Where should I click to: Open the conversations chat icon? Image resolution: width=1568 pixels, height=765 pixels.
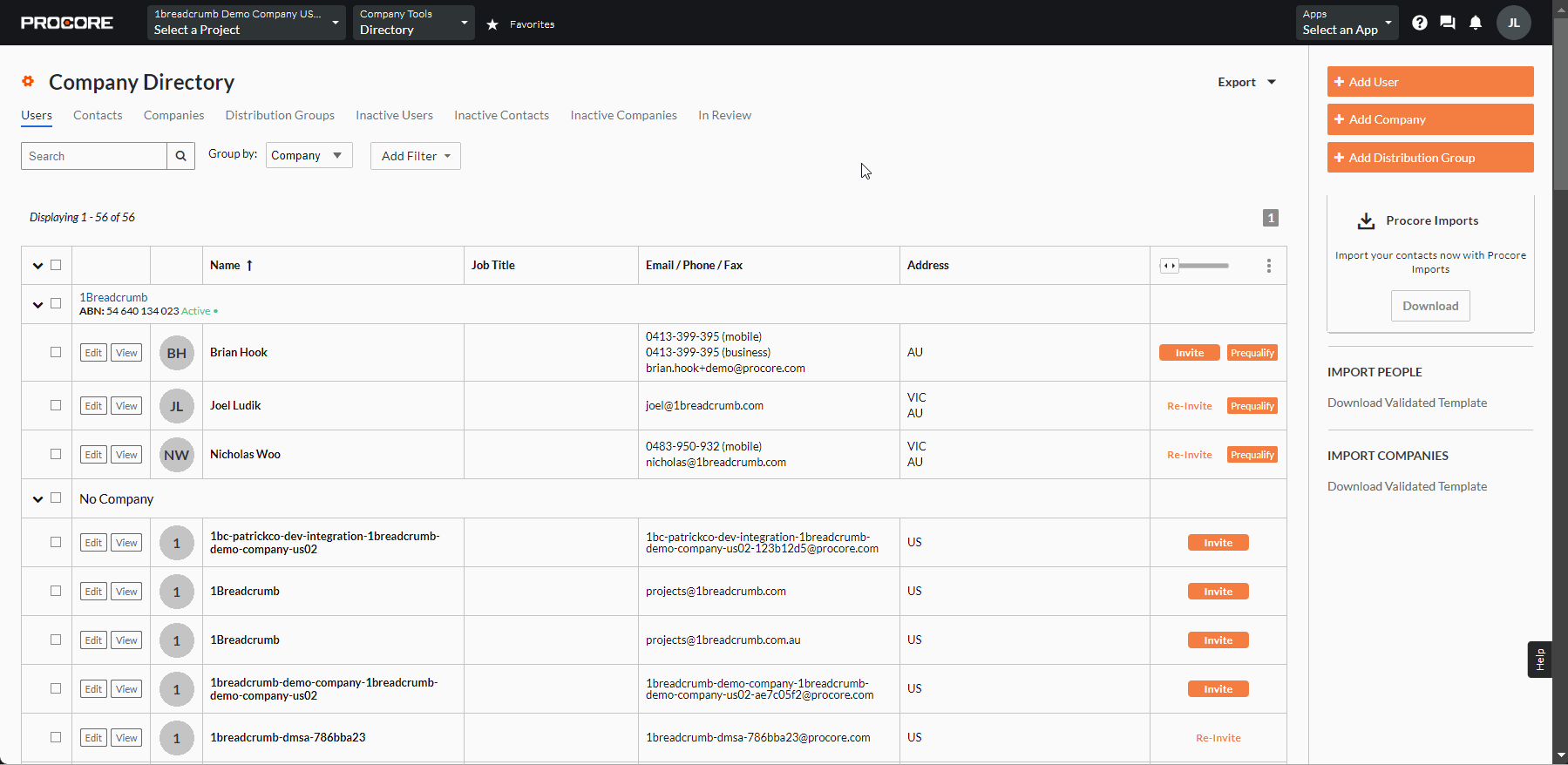click(1447, 23)
